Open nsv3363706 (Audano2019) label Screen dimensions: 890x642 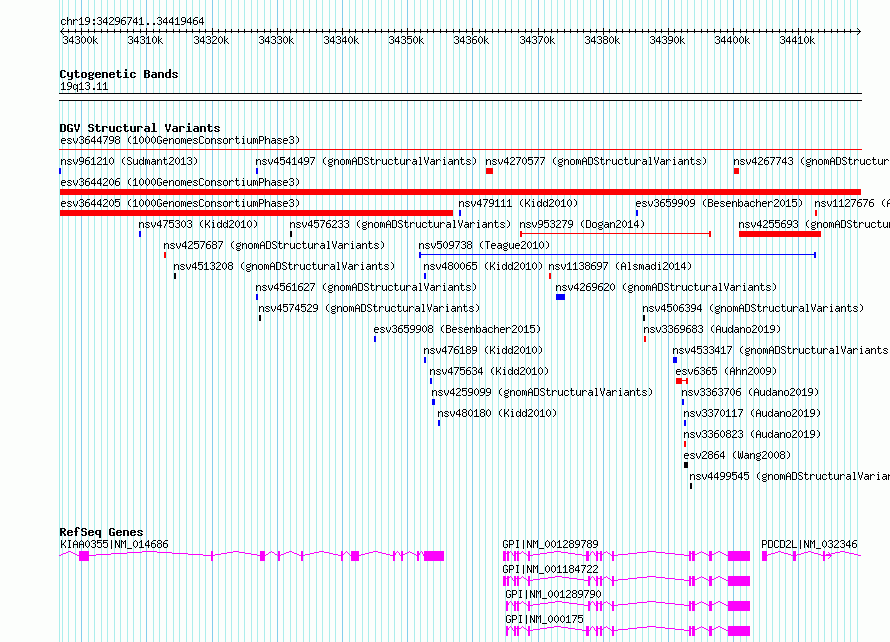pos(750,392)
